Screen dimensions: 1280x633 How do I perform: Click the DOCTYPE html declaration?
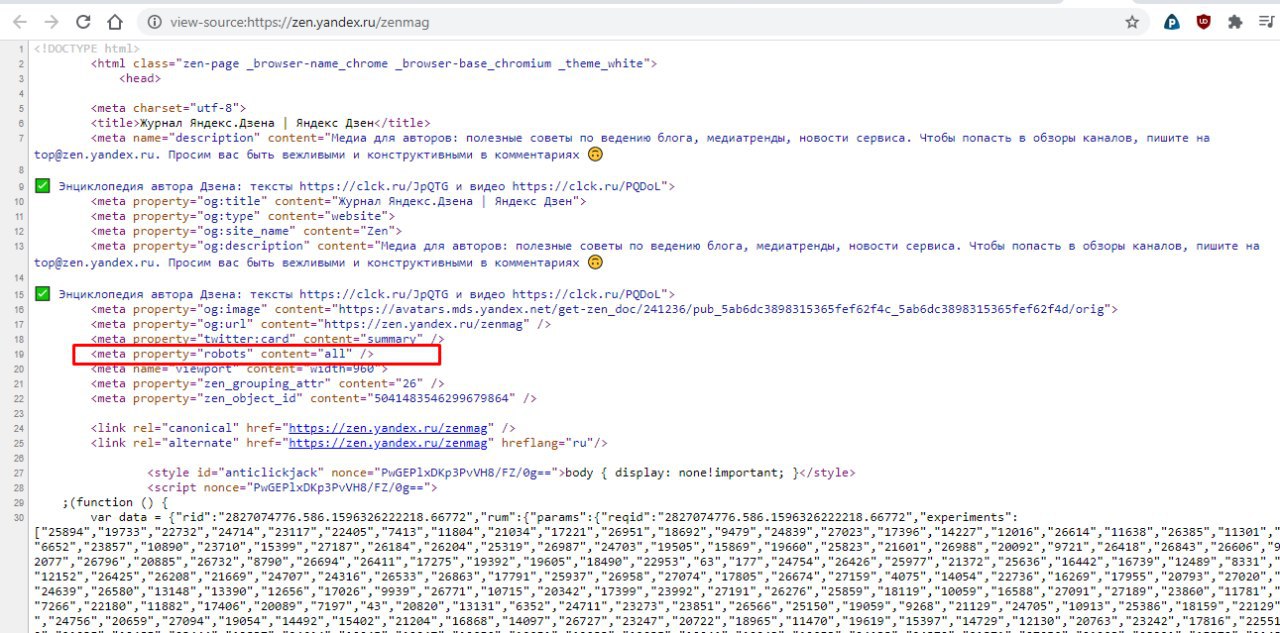coord(87,49)
